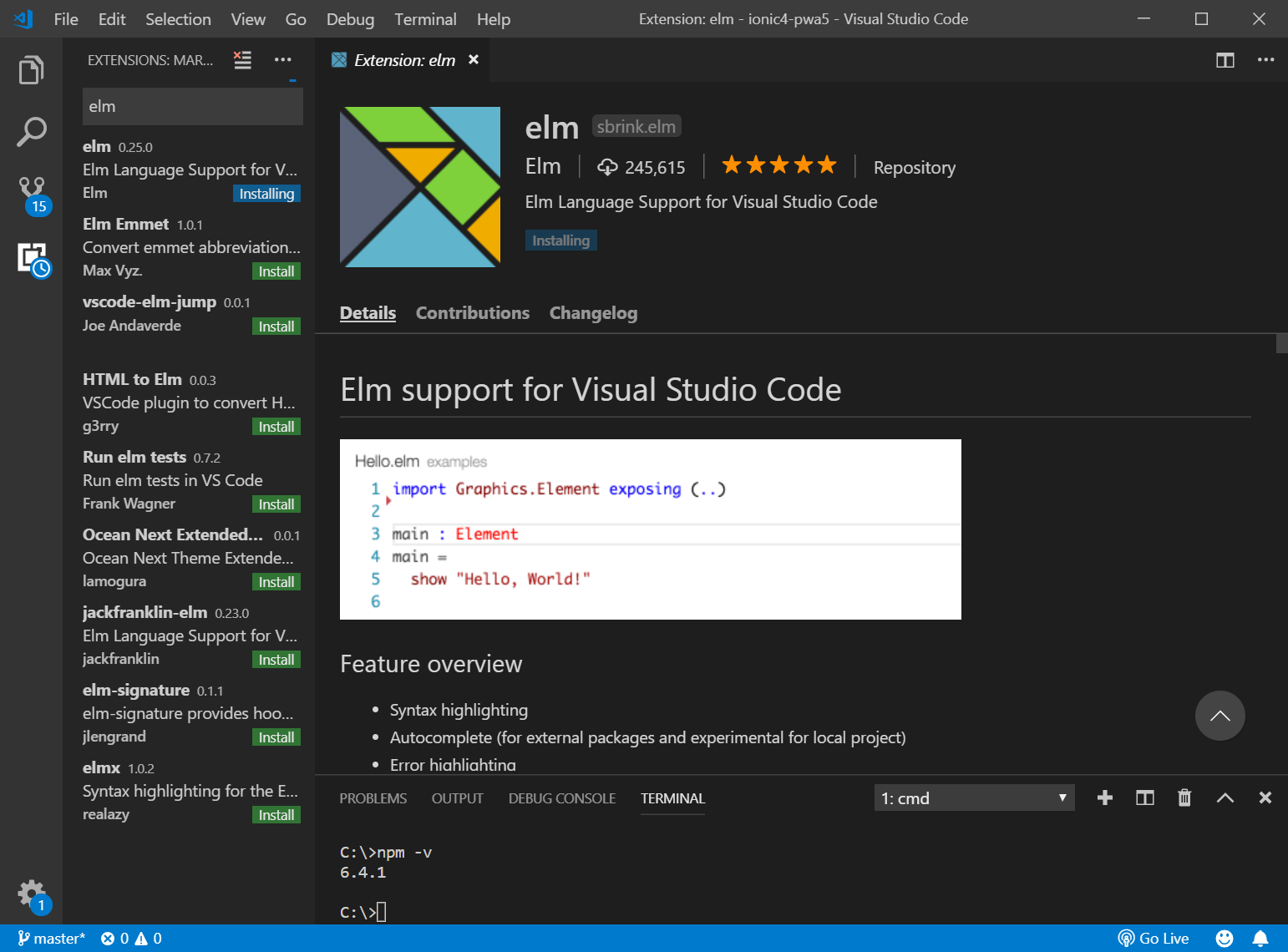Split the editor to the right
This screenshot has height=952, width=1288.
coord(1225,60)
